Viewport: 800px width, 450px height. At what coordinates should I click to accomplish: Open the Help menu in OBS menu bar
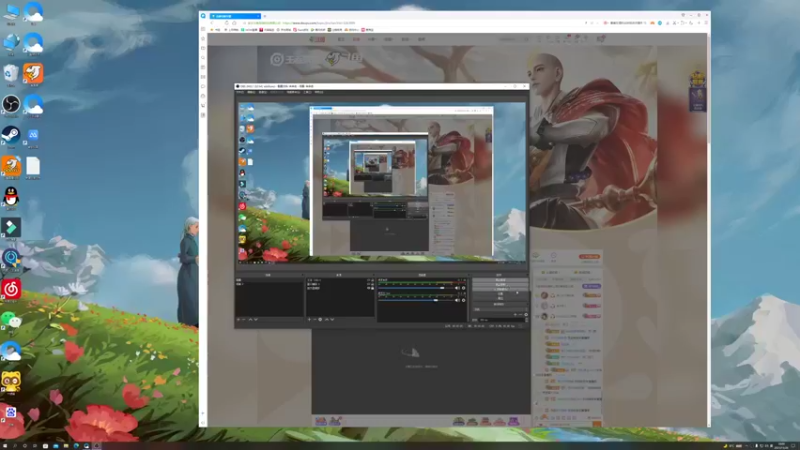[319, 92]
